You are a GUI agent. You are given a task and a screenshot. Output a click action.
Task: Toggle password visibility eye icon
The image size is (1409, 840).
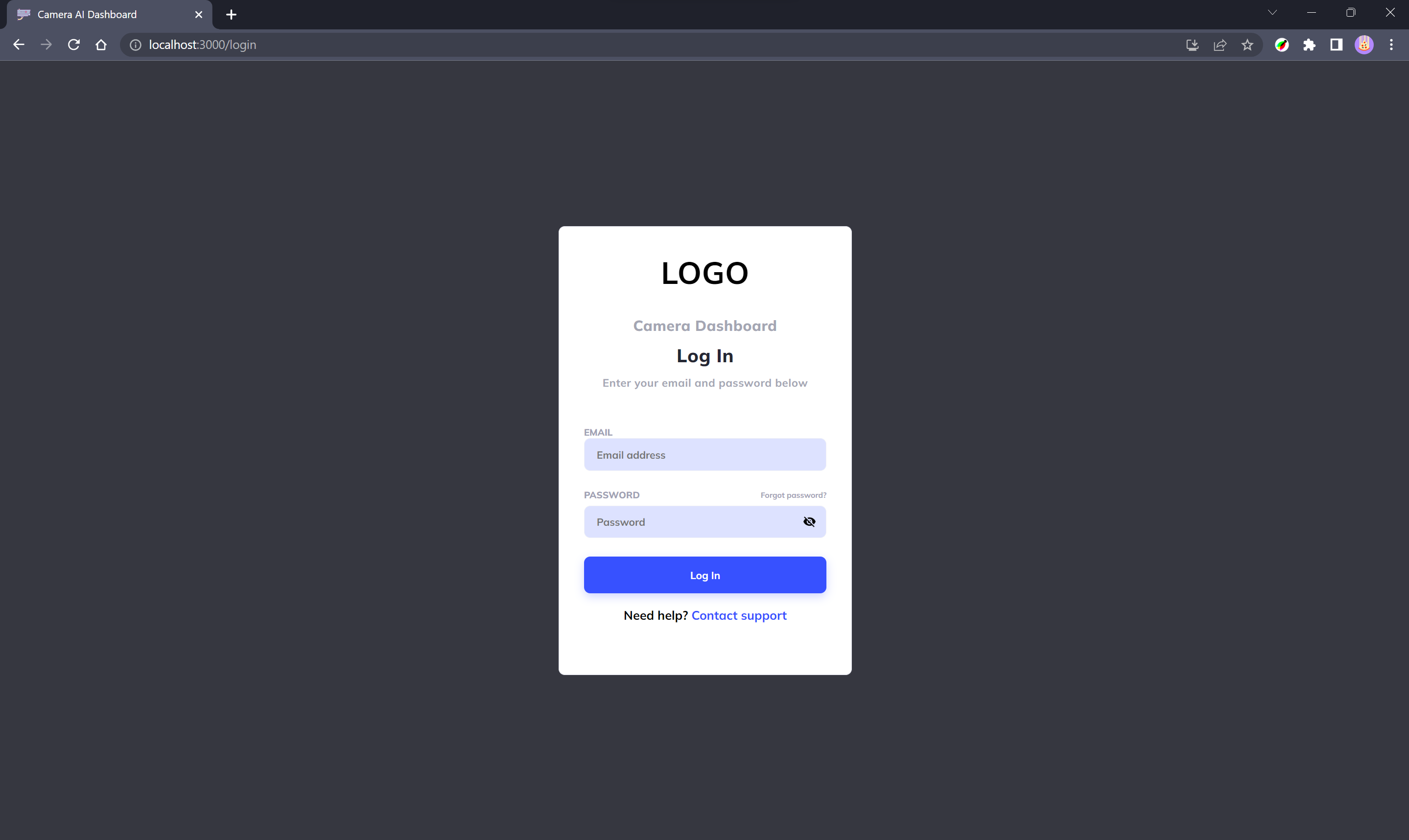click(x=809, y=521)
